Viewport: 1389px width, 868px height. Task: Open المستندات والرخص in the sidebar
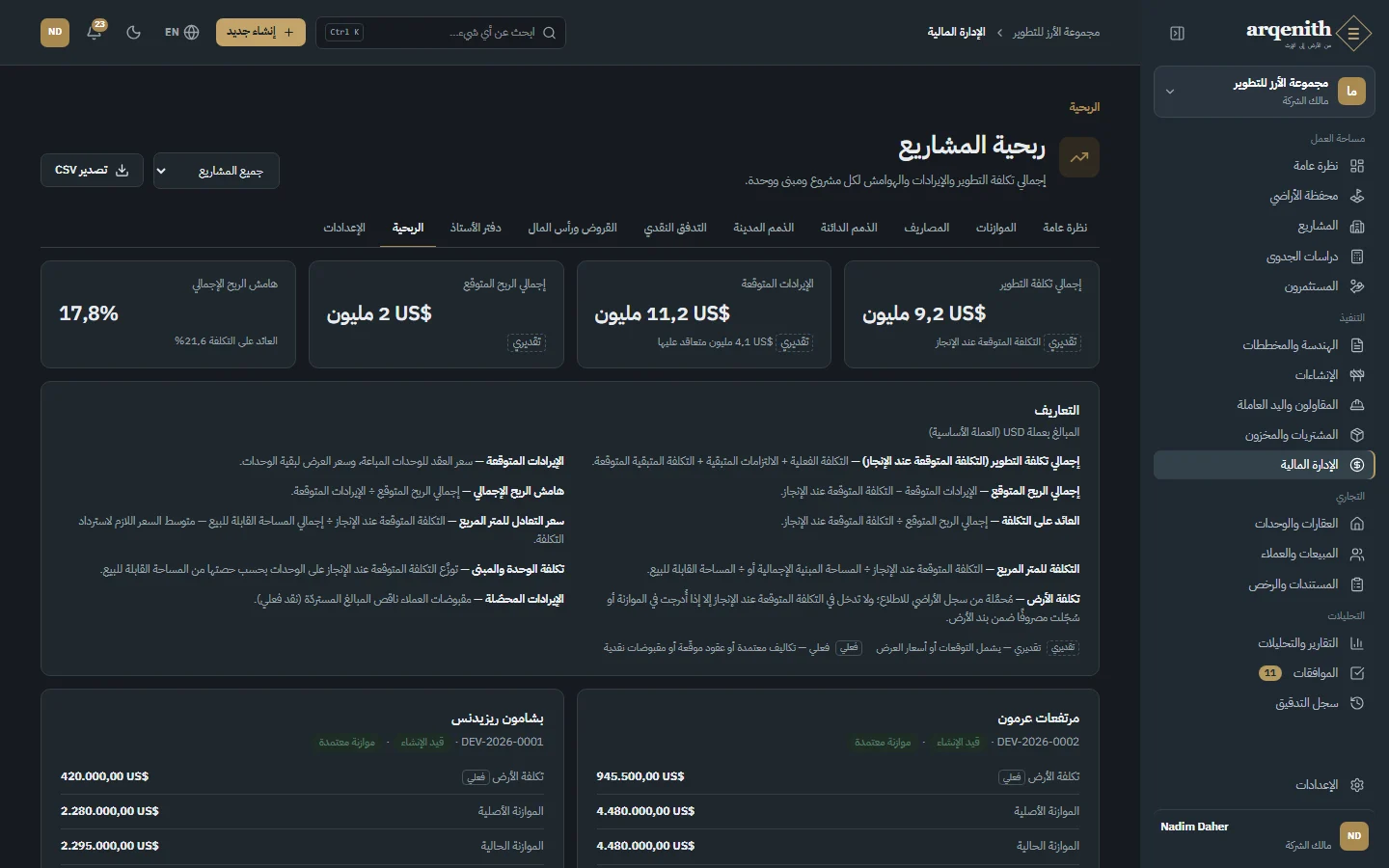(x=1264, y=584)
